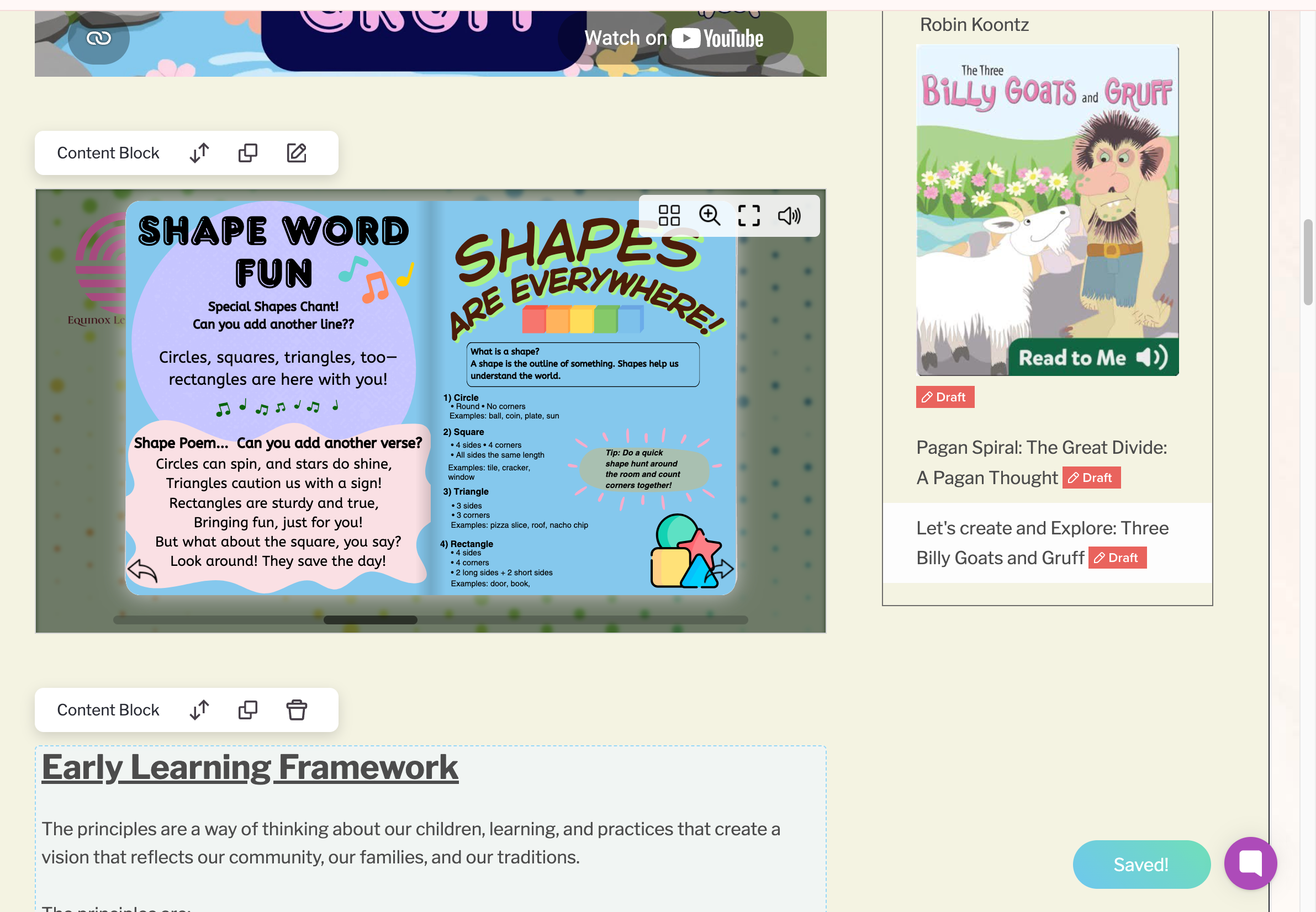Toggle flipbook sound
1316x912 pixels.
(x=789, y=216)
